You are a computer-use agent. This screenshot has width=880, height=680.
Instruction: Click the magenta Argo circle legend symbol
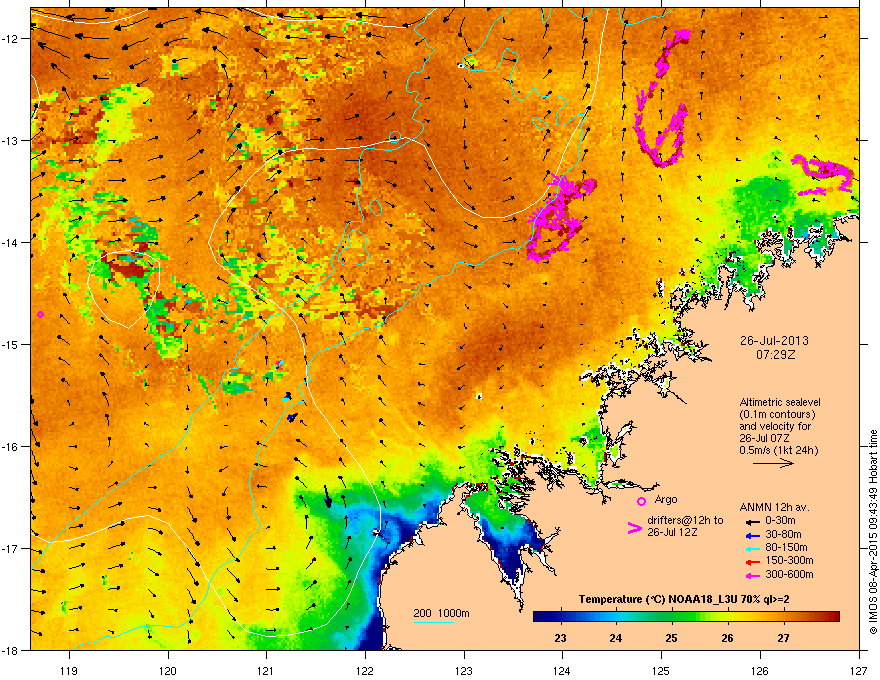pyautogui.click(x=641, y=502)
